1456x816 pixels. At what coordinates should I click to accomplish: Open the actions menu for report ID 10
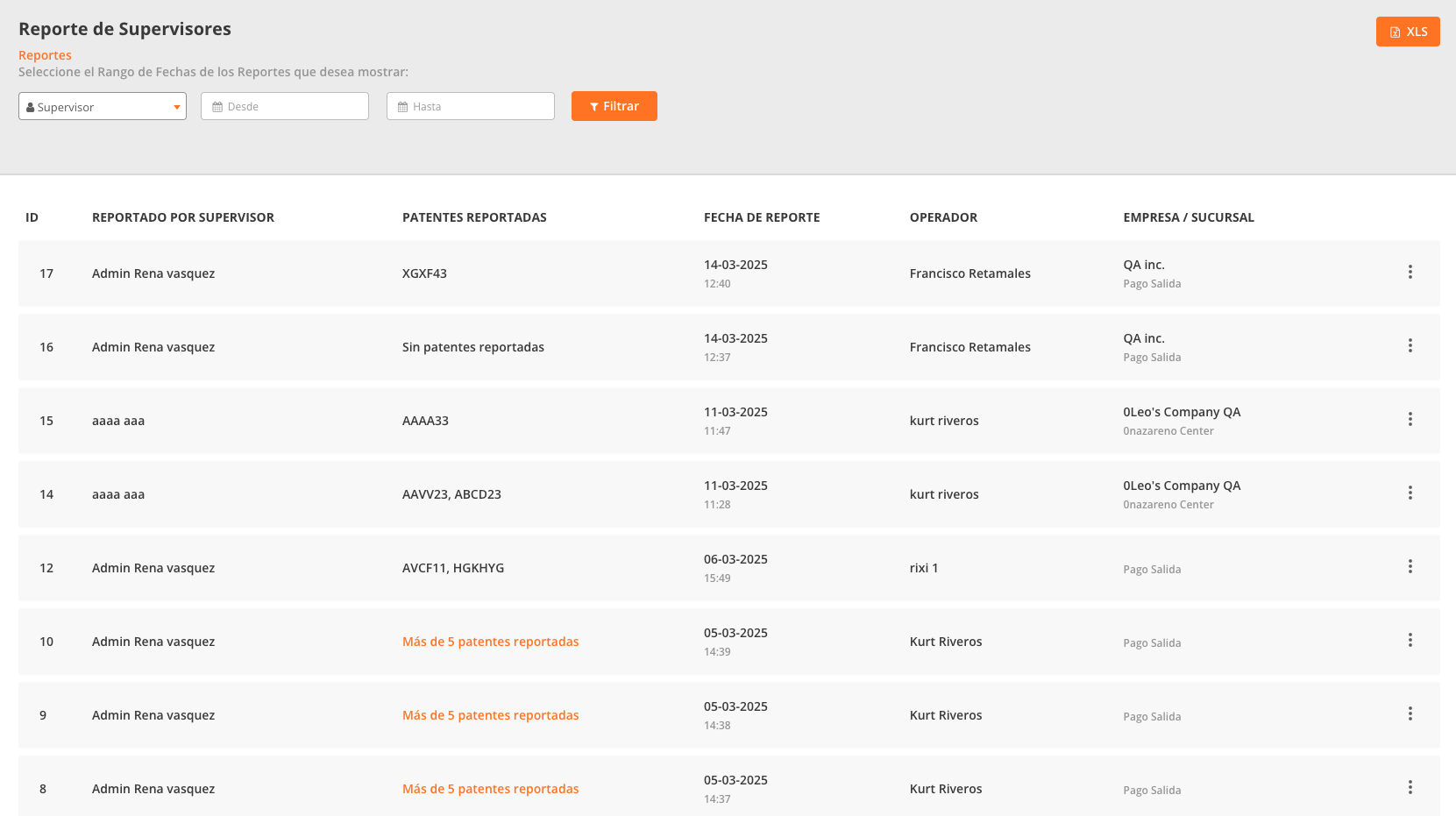coord(1410,641)
